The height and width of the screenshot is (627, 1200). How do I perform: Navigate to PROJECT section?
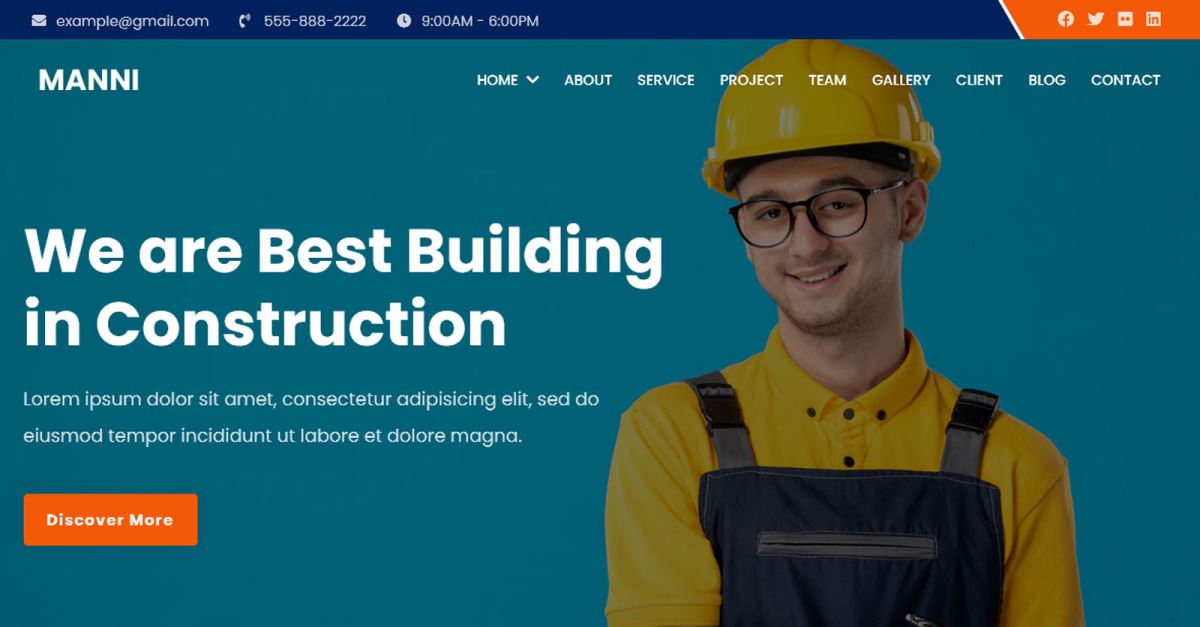(751, 80)
